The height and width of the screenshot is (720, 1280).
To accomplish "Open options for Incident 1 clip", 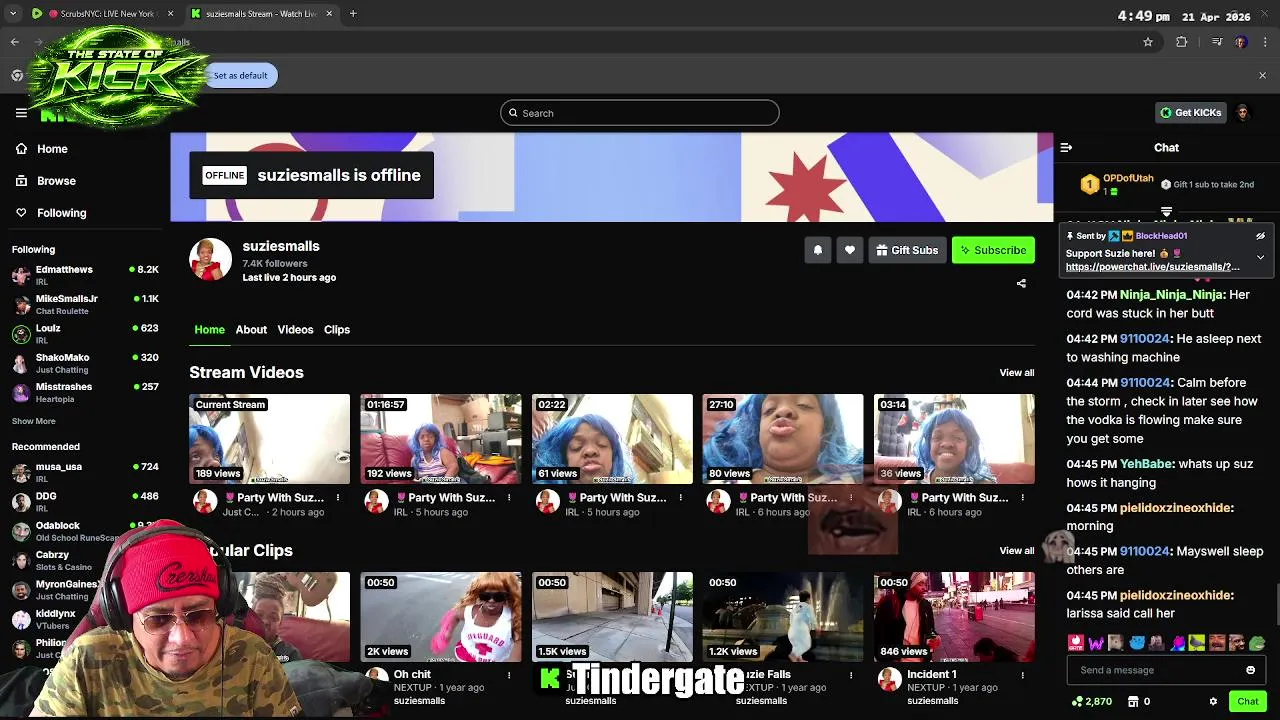I will [1022, 675].
